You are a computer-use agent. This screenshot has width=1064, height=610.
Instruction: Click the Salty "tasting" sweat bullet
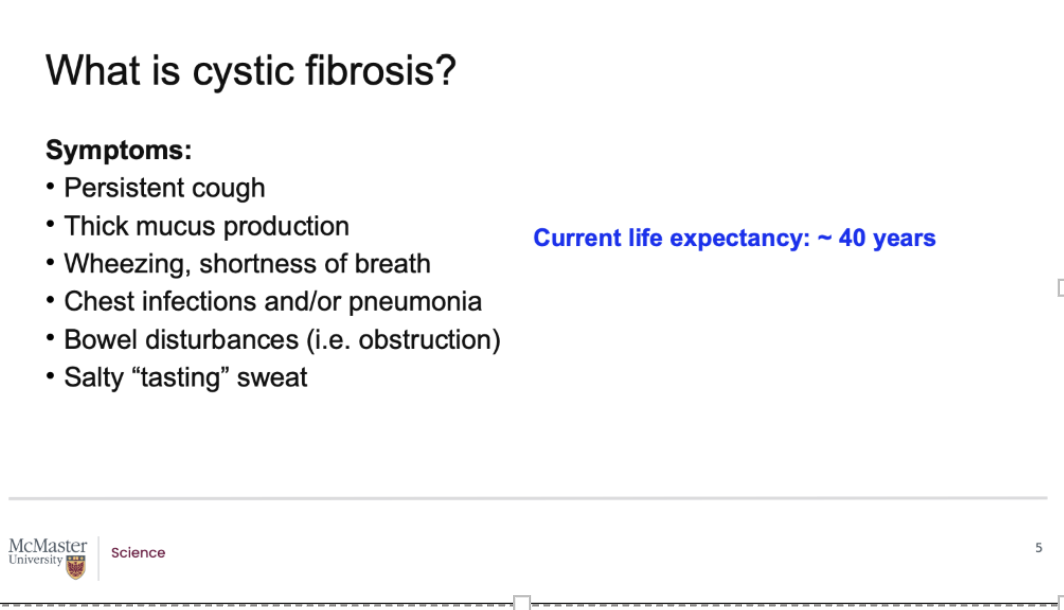185,377
